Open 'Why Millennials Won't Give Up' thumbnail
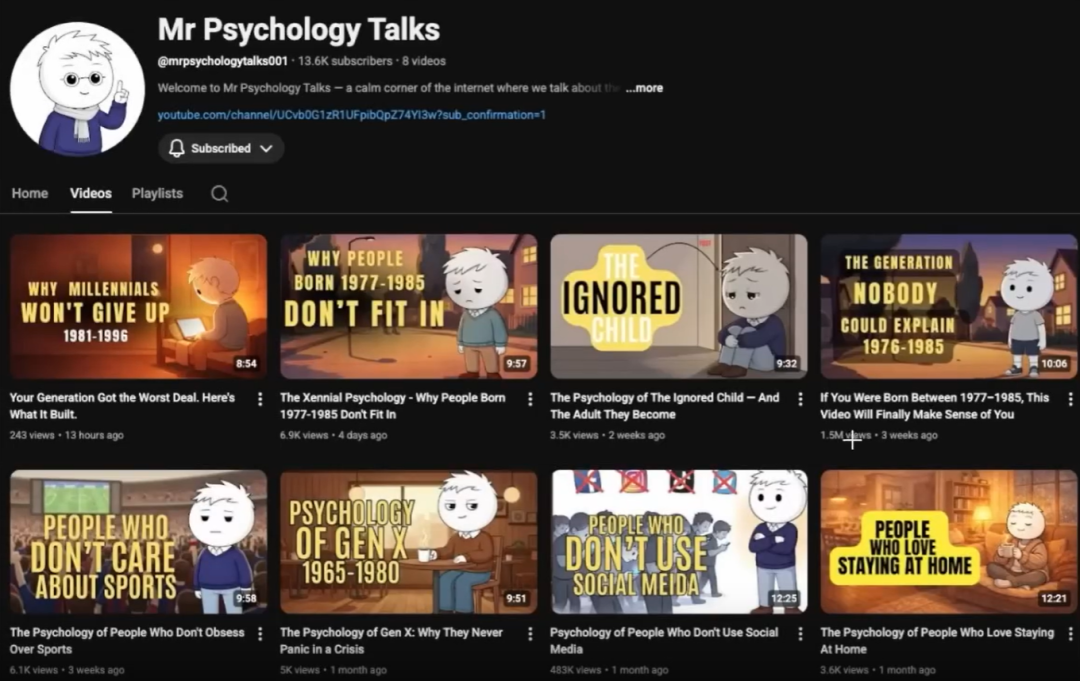The height and width of the screenshot is (681, 1080). pos(138,306)
